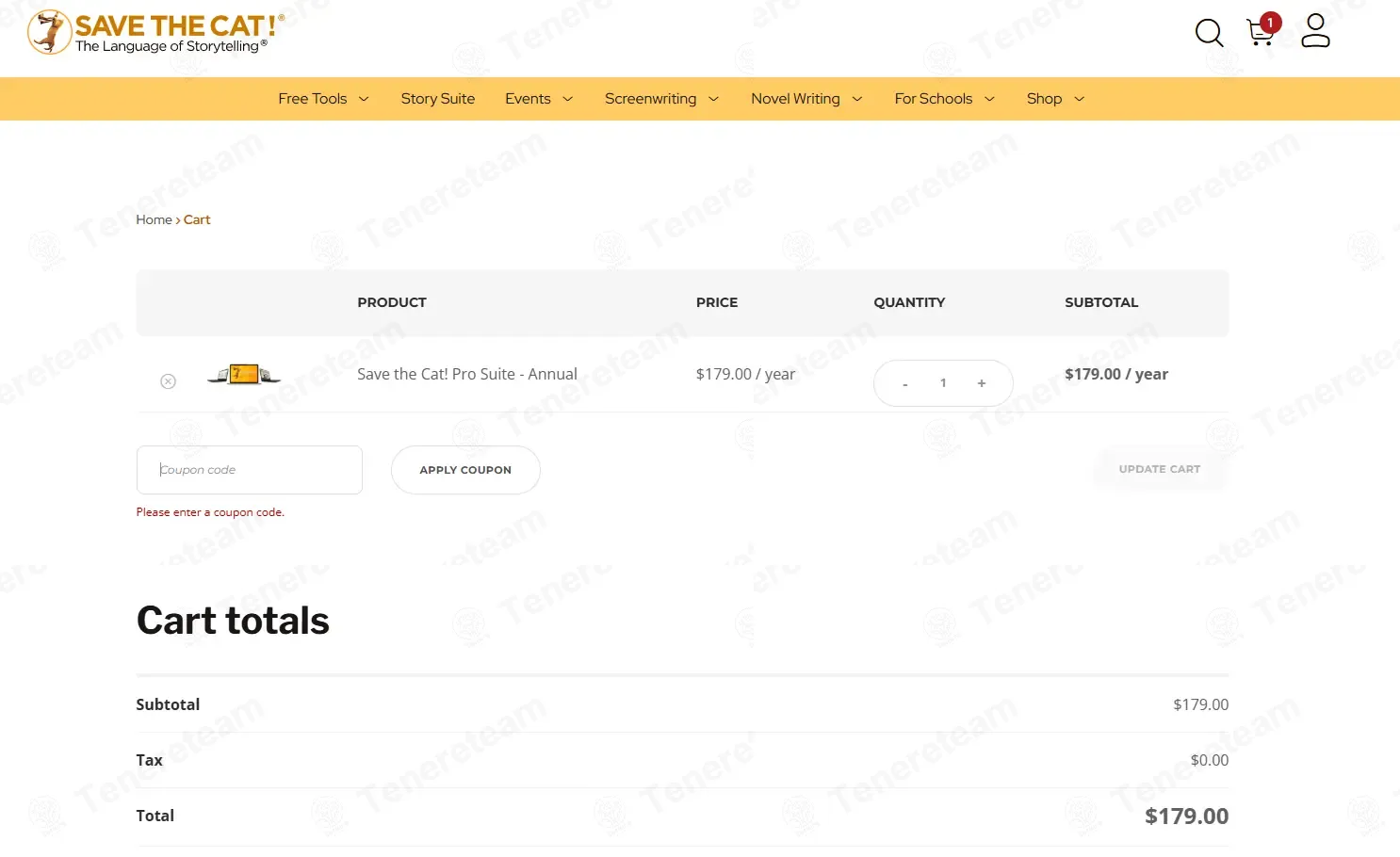Remove Save the Cat! Pro Suite from cart
The height and width of the screenshot is (857, 1400).
point(168,381)
